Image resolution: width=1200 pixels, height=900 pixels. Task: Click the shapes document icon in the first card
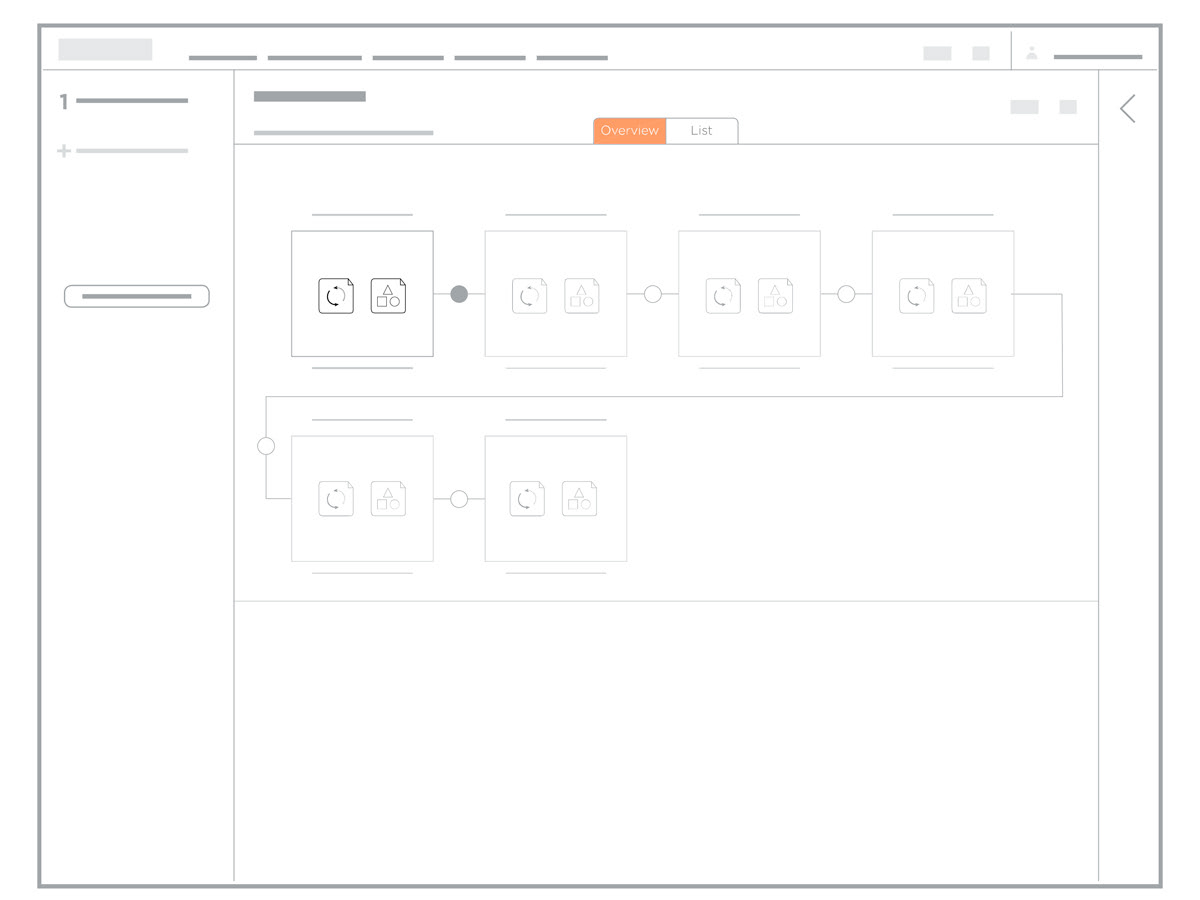[x=388, y=296]
